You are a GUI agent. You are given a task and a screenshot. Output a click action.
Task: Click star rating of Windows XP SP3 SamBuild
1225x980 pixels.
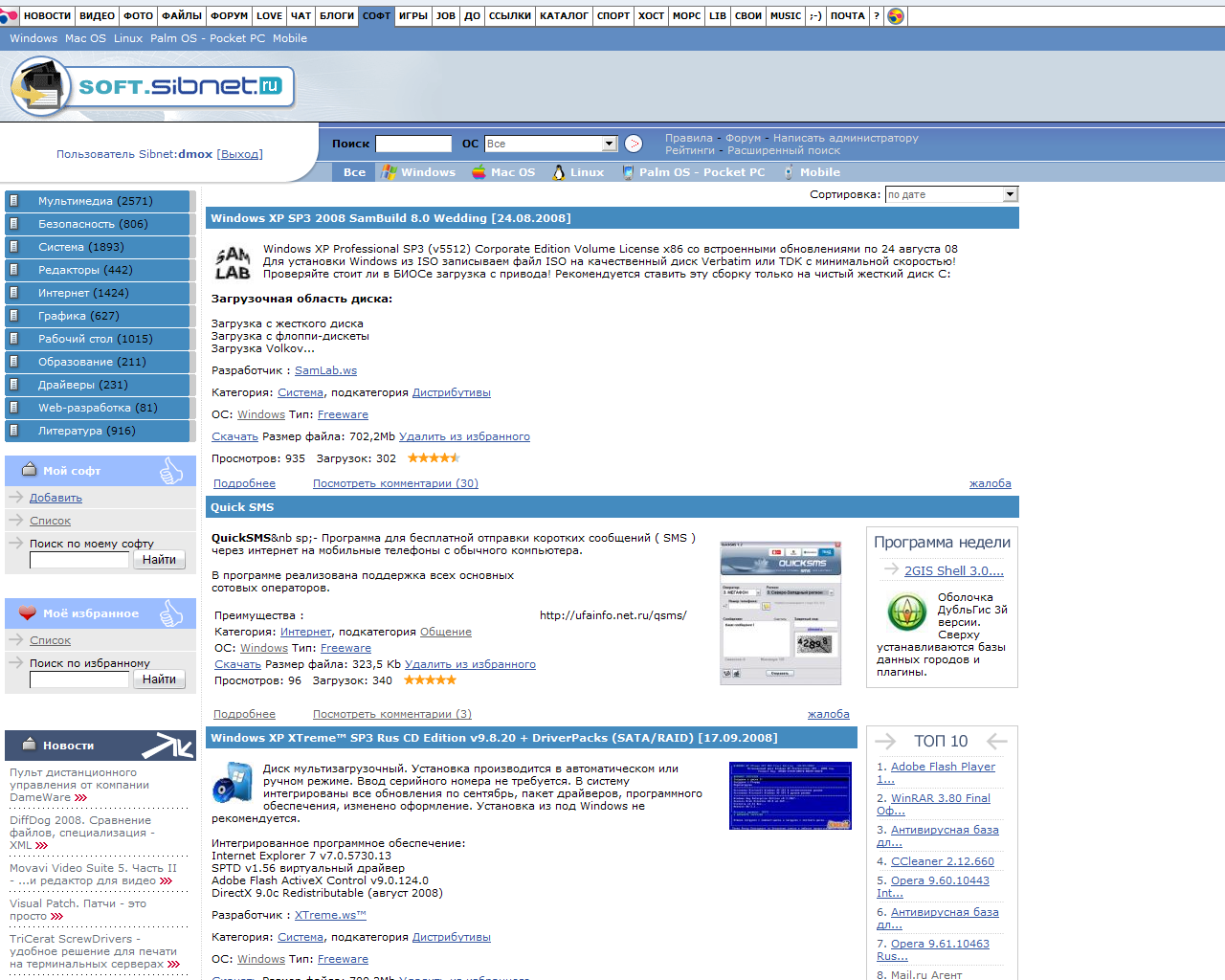click(434, 458)
